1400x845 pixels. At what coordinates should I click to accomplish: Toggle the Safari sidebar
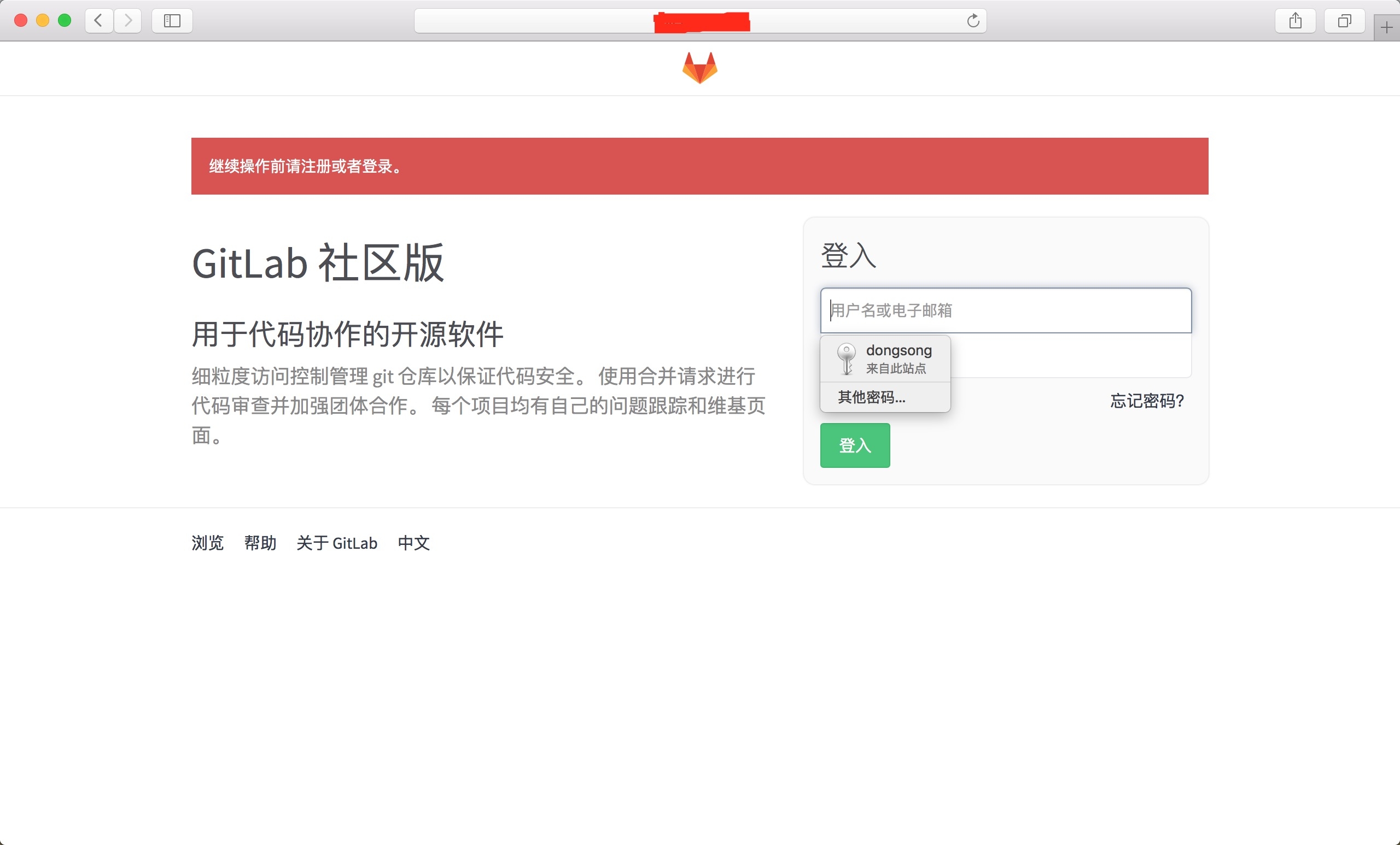tap(172, 20)
